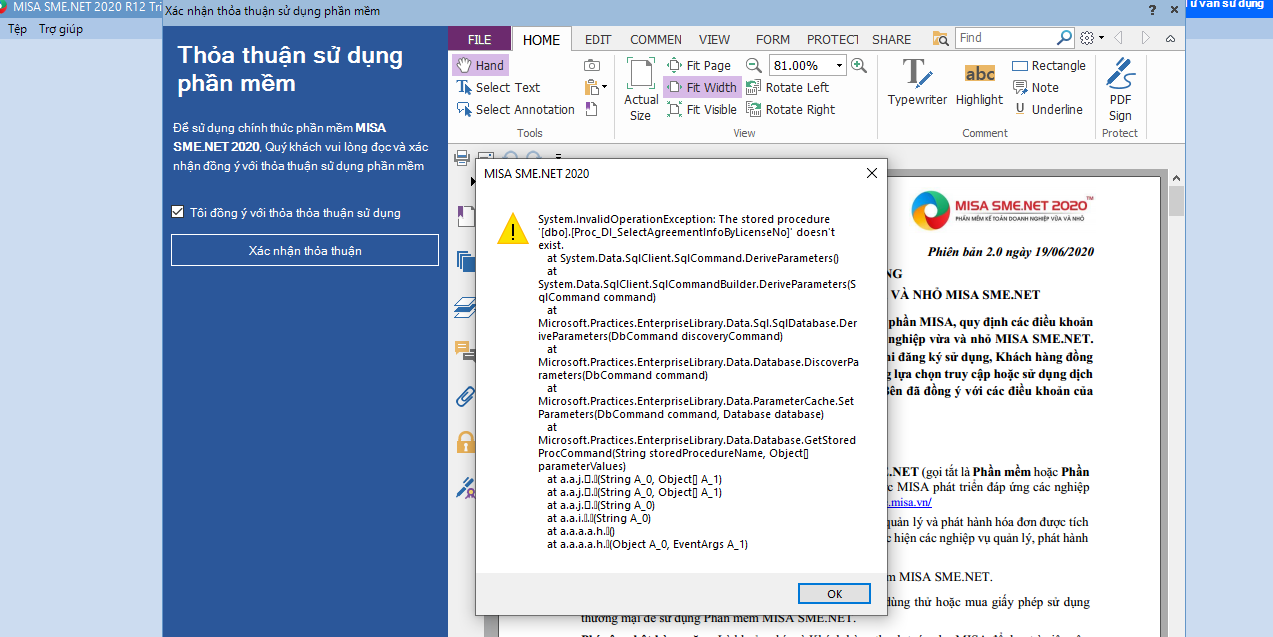Click the zoom in magnifier
This screenshot has width=1273, height=637.
point(858,65)
